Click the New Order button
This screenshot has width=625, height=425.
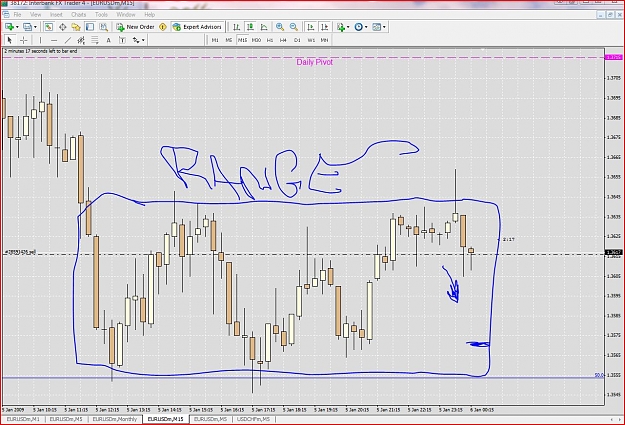(x=136, y=27)
